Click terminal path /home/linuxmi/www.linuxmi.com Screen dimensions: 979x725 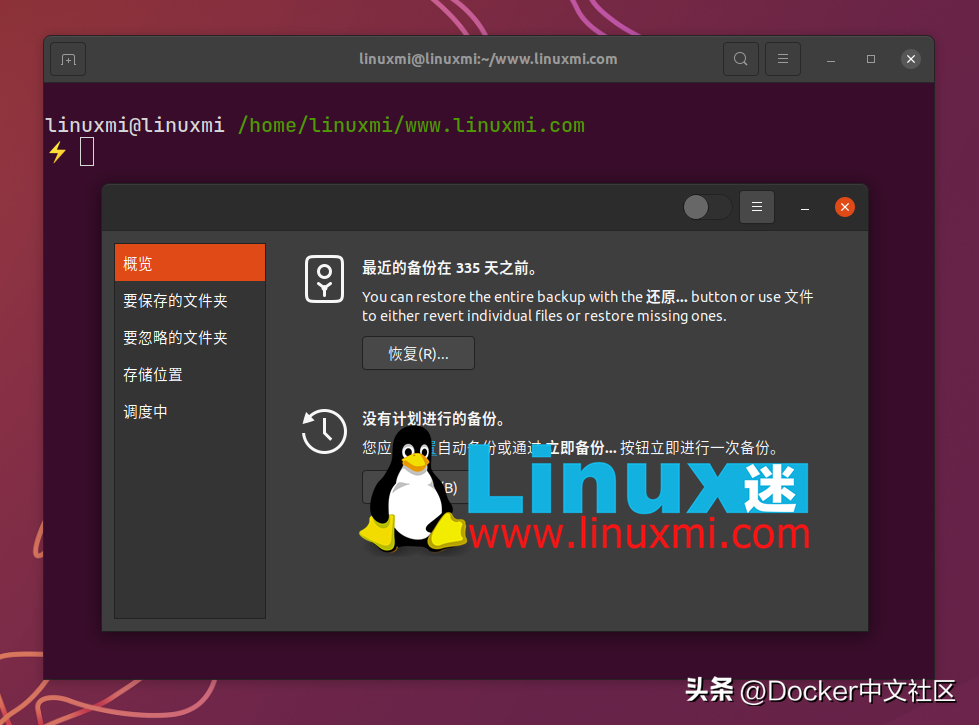[411, 126]
